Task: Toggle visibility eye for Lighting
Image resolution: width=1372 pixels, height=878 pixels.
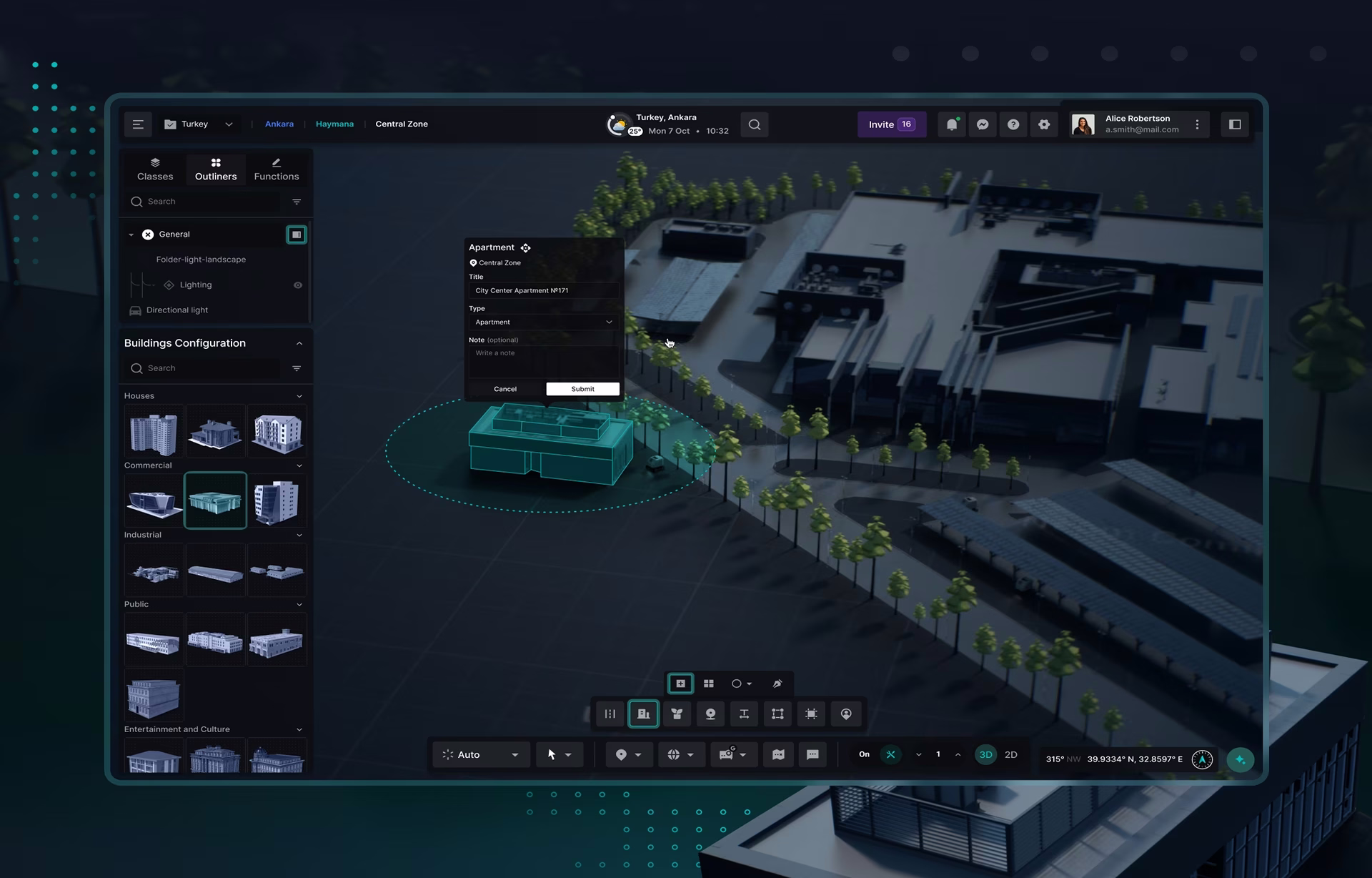Action: pyautogui.click(x=298, y=285)
